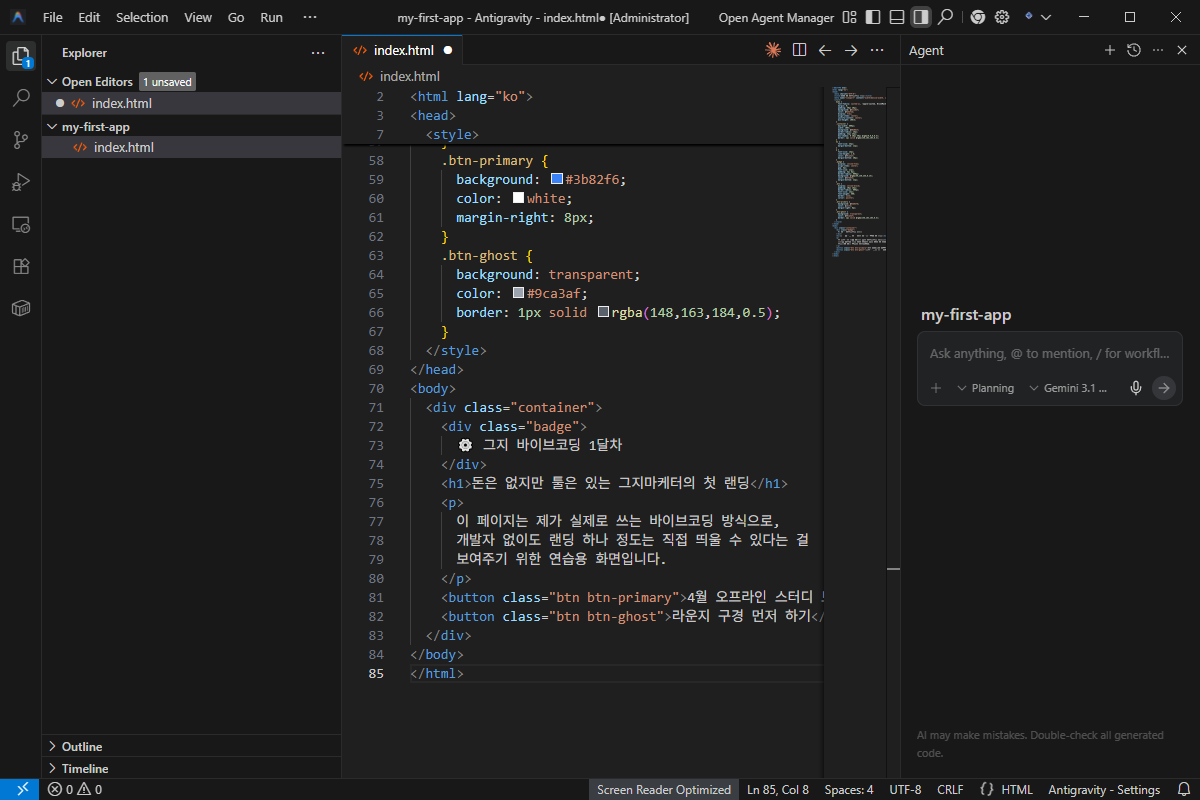1200x800 pixels.
Task: Open the Explorer view in activity bar
Action: 20,56
